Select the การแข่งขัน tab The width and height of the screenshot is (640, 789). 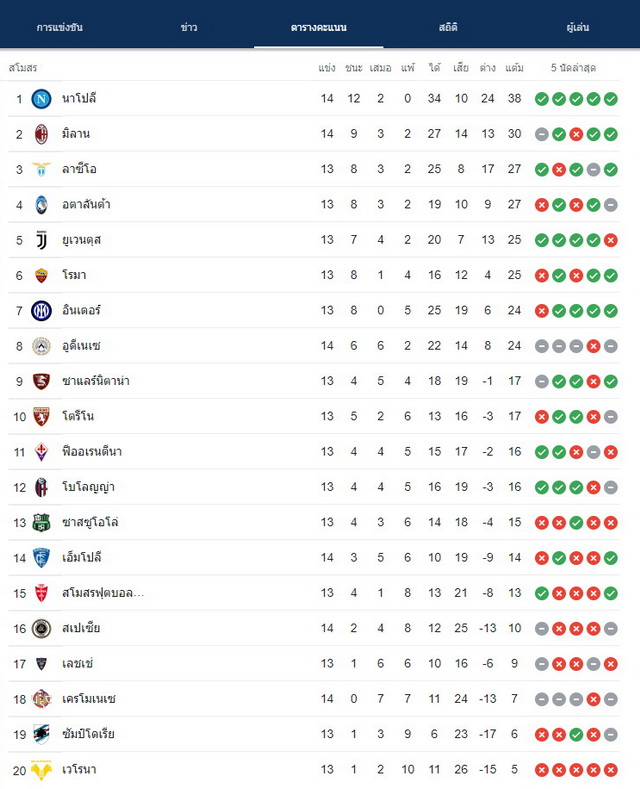point(59,27)
